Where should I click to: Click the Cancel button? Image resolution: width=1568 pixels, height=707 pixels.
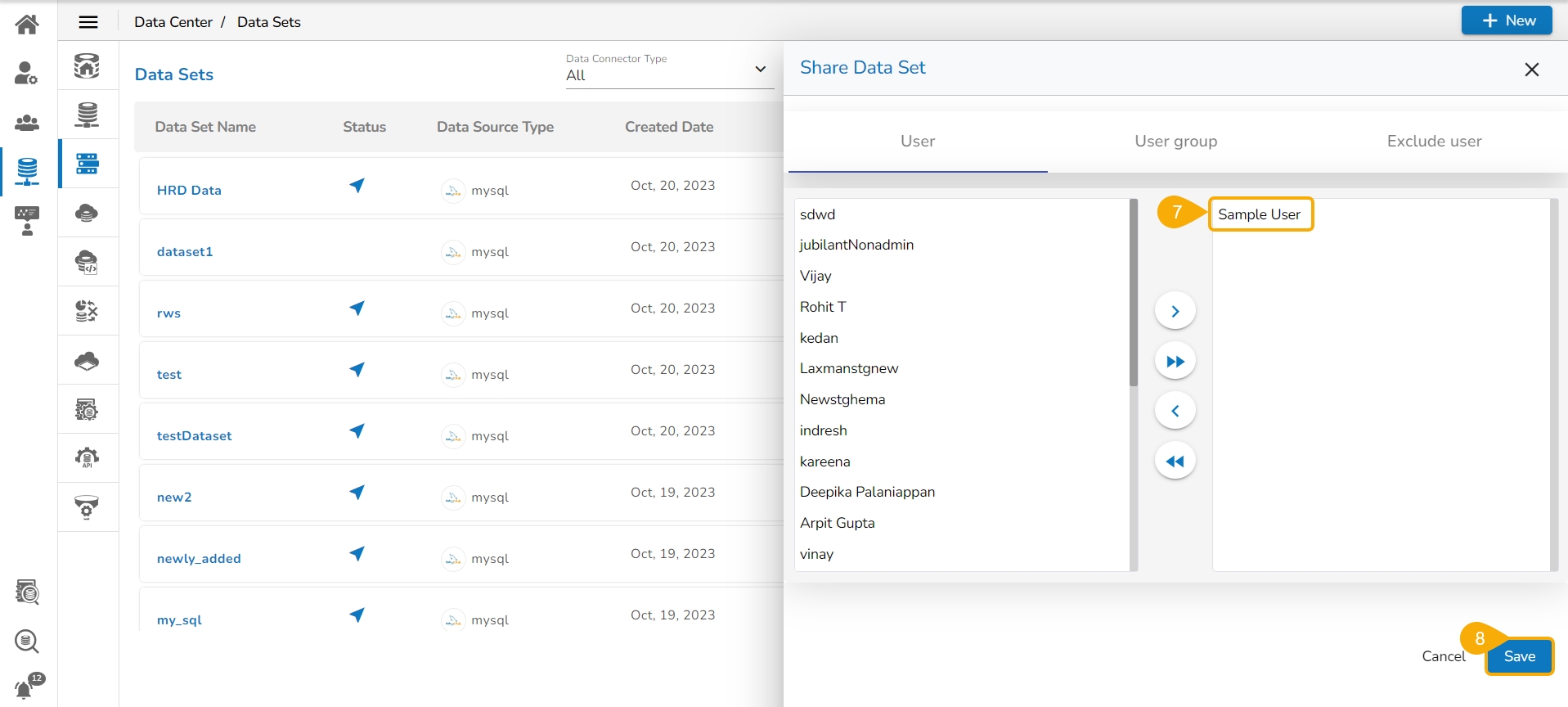1443,656
